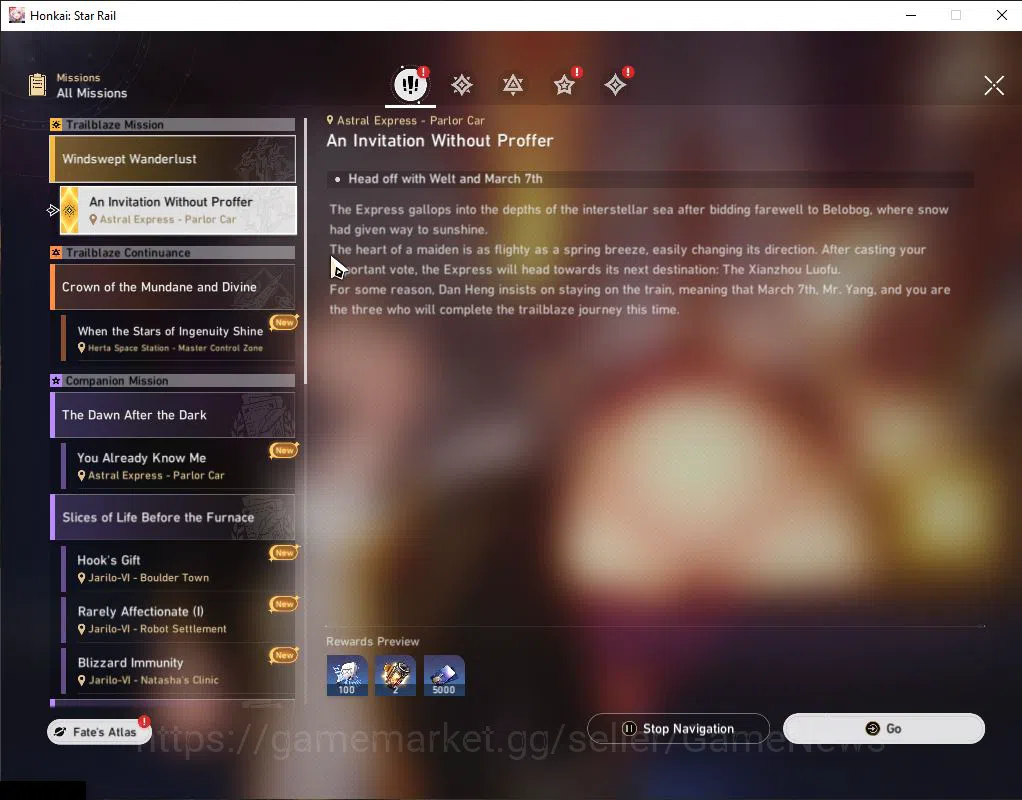
Task: Select the All Missions category tab icon
Action: 410,84
